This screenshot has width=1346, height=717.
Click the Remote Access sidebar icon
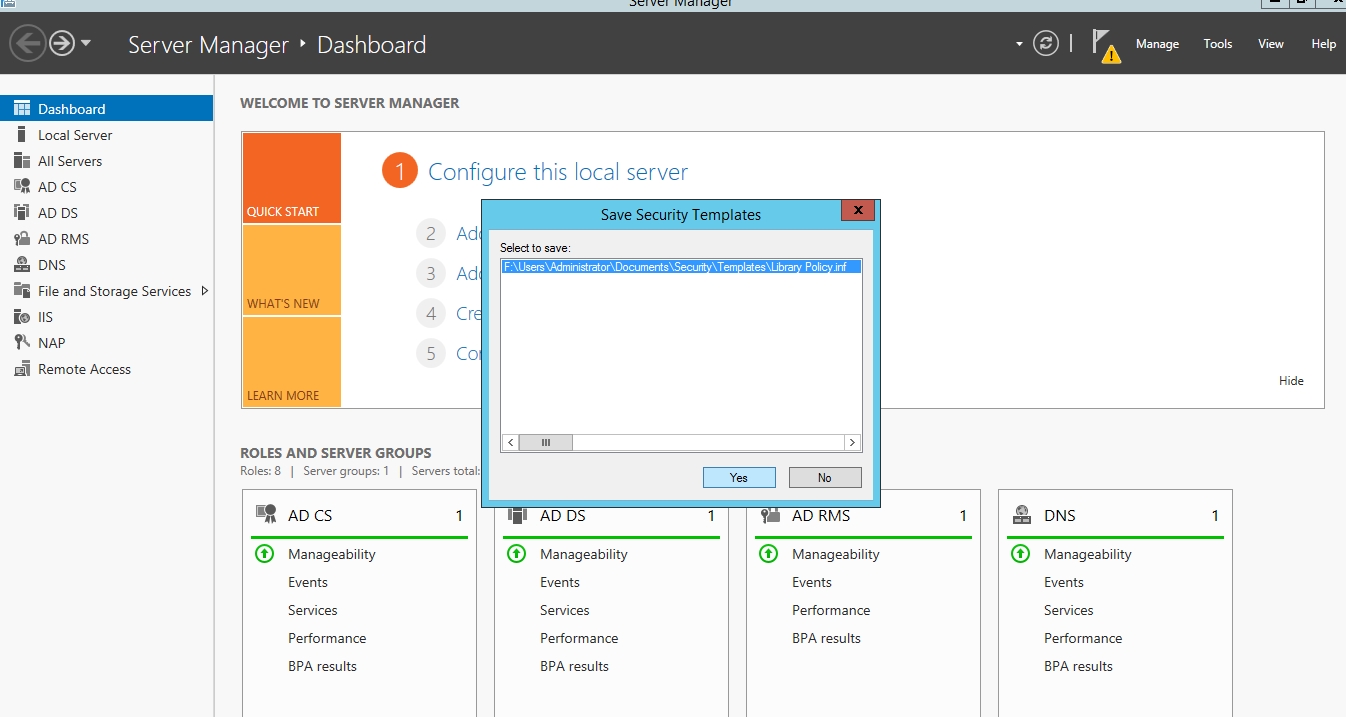click(21, 369)
